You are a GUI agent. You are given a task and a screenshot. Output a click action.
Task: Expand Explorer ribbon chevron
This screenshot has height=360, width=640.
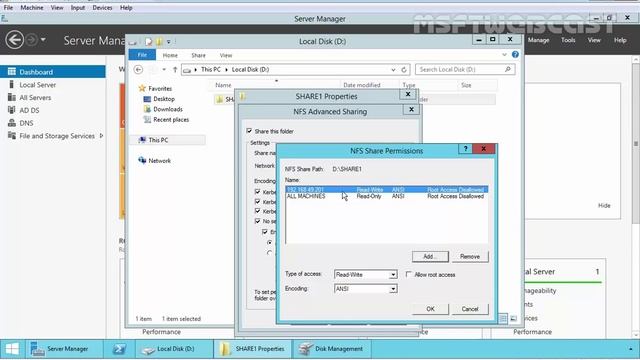tap(504, 54)
